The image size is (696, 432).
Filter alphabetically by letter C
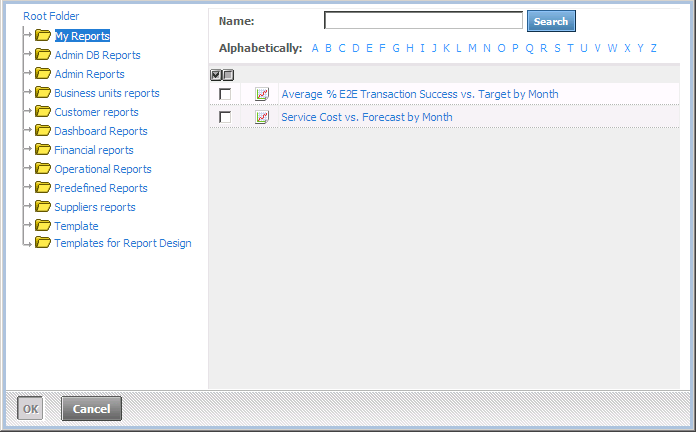(x=342, y=48)
